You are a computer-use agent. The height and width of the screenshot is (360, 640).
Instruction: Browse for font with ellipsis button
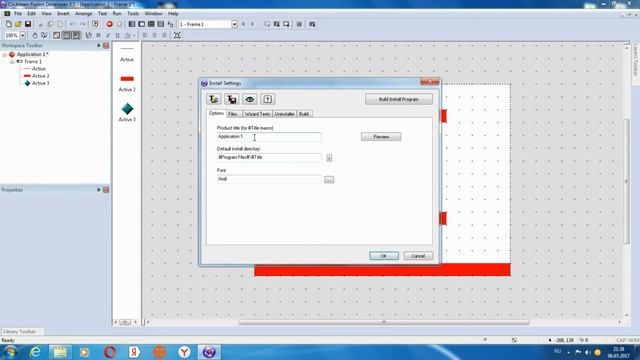[x=329, y=180]
